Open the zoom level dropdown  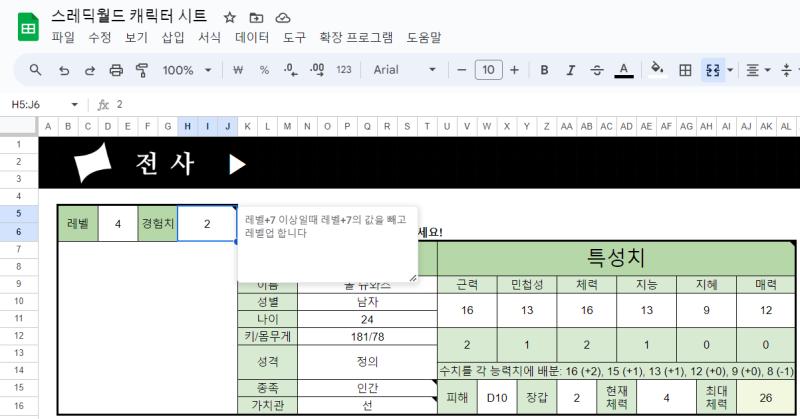click(187, 70)
